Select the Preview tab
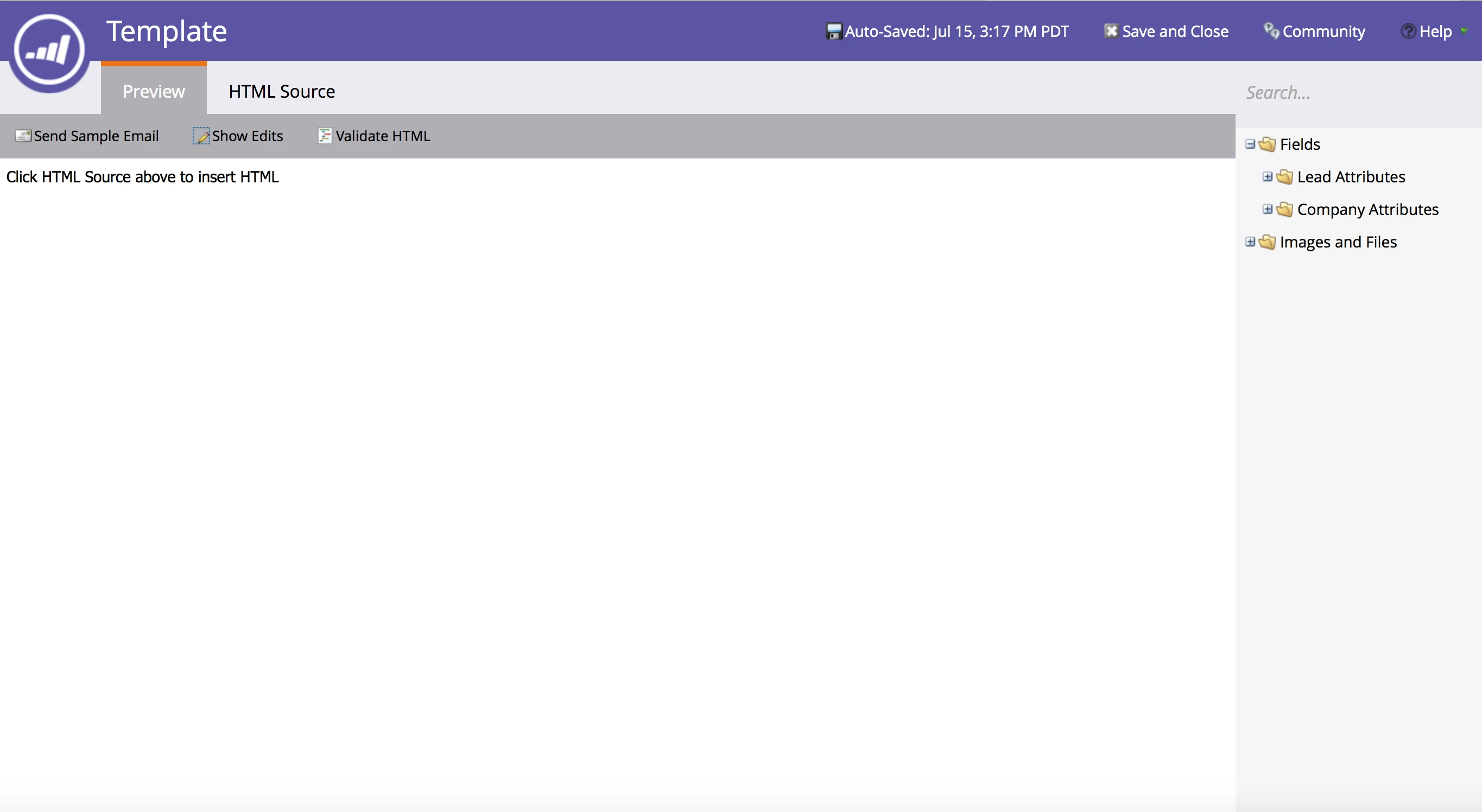The height and width of the screenshot is (812, 1482). click(x=154, y=91)
